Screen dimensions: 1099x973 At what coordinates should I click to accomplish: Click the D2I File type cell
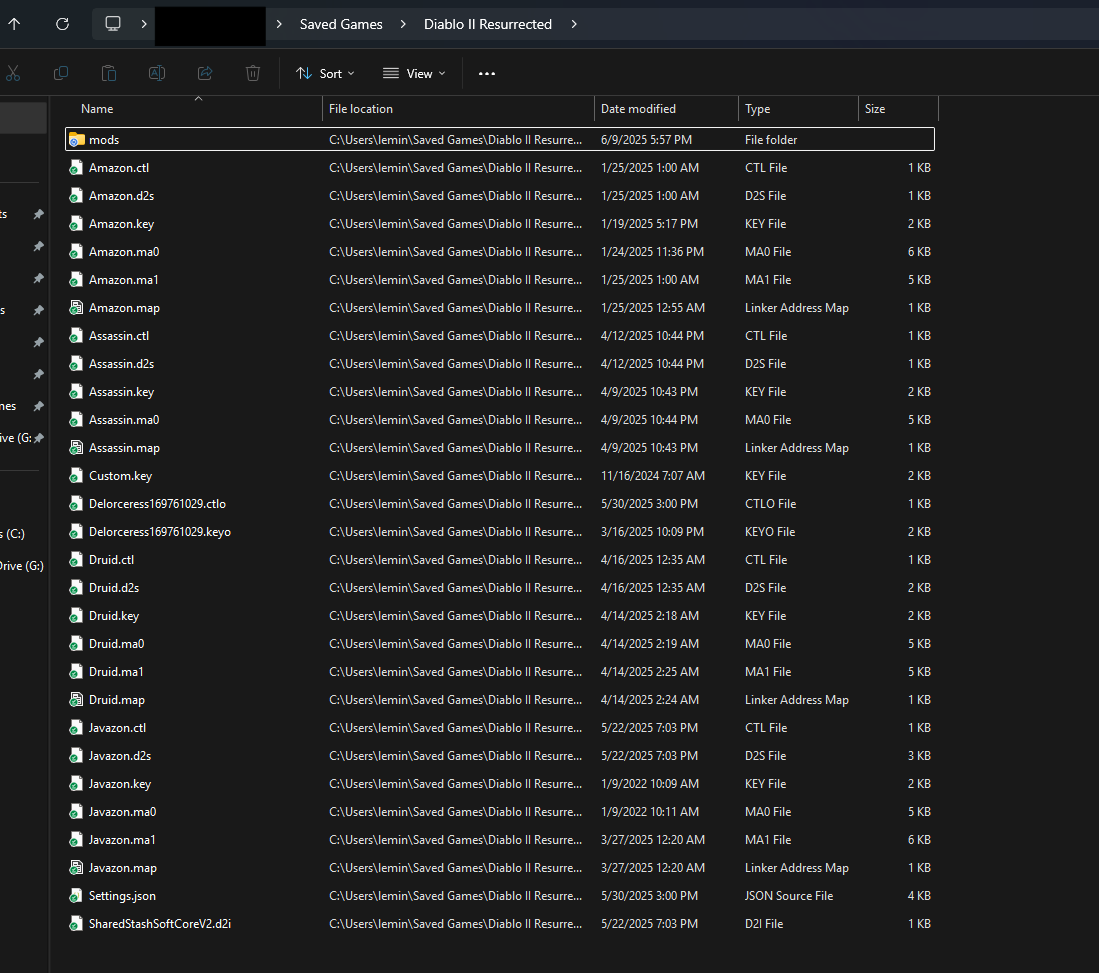764,924
